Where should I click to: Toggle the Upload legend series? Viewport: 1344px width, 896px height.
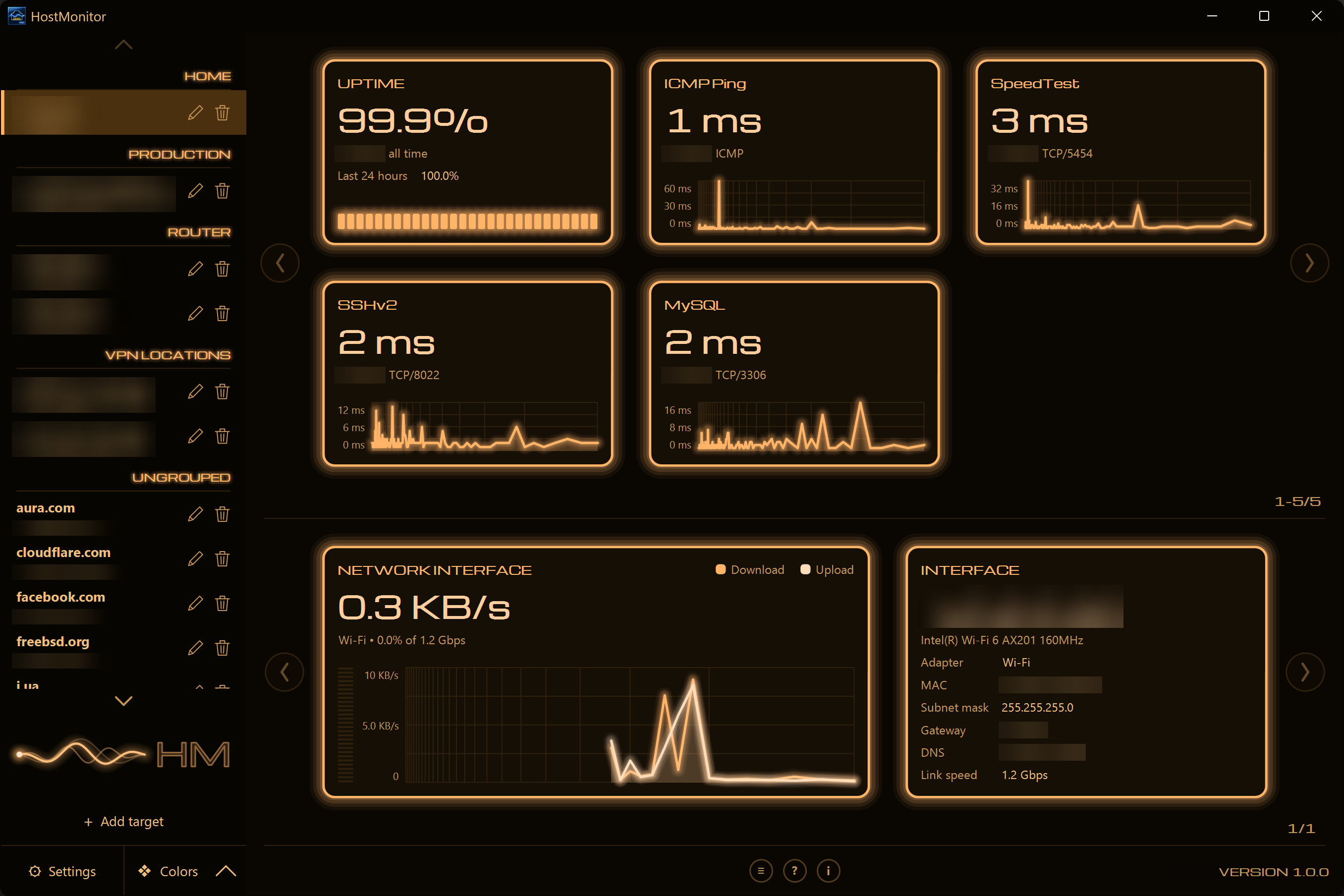pos(827,570)
